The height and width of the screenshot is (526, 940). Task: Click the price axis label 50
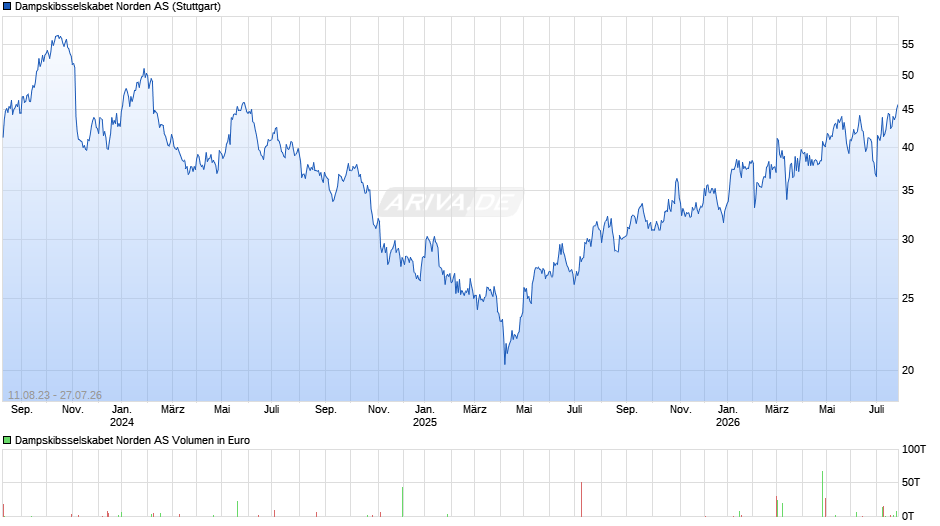coord(908,76)
